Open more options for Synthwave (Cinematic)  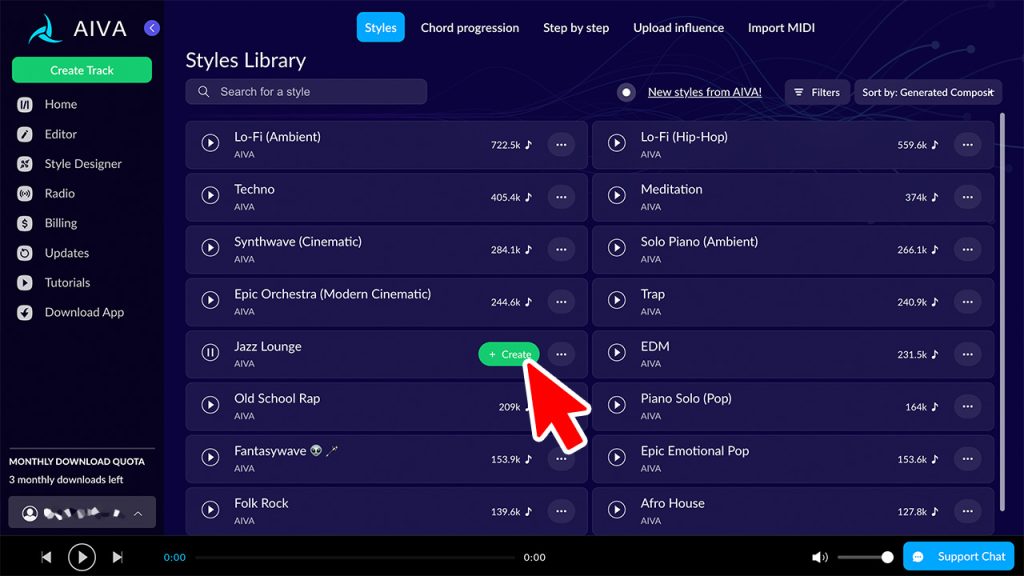point(561,249)
